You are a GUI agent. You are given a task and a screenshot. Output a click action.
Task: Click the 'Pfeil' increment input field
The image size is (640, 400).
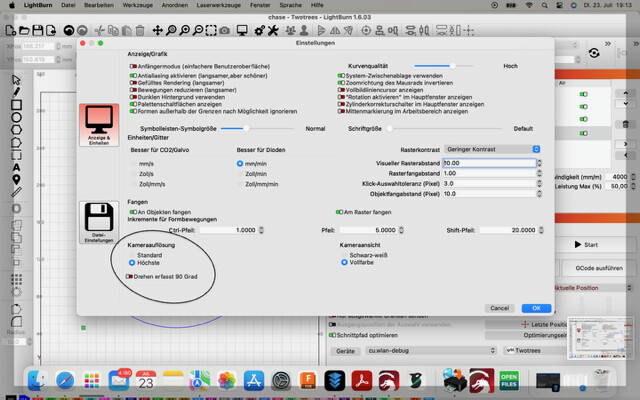point(368,230)
